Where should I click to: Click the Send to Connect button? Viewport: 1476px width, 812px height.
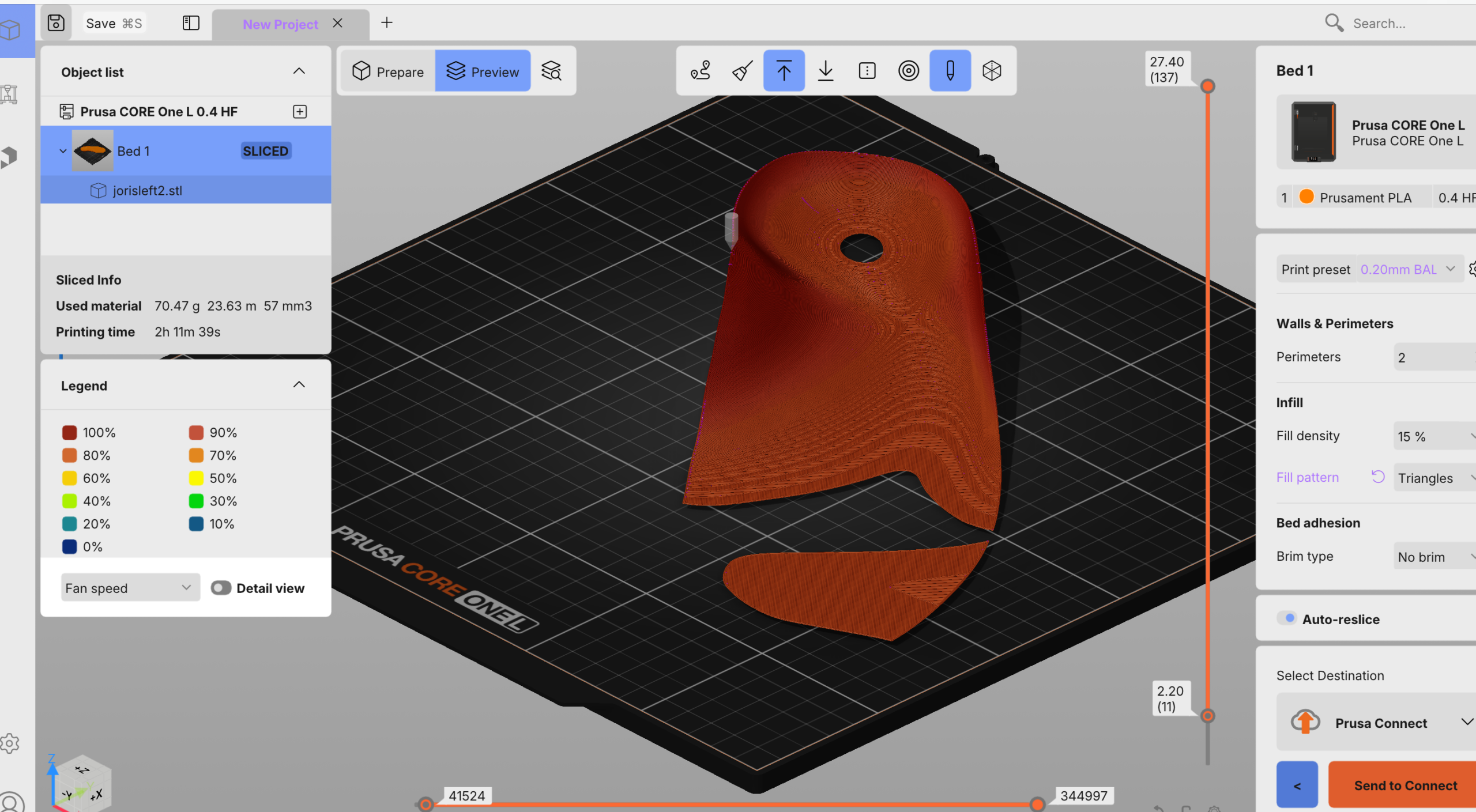[1405, 786]
